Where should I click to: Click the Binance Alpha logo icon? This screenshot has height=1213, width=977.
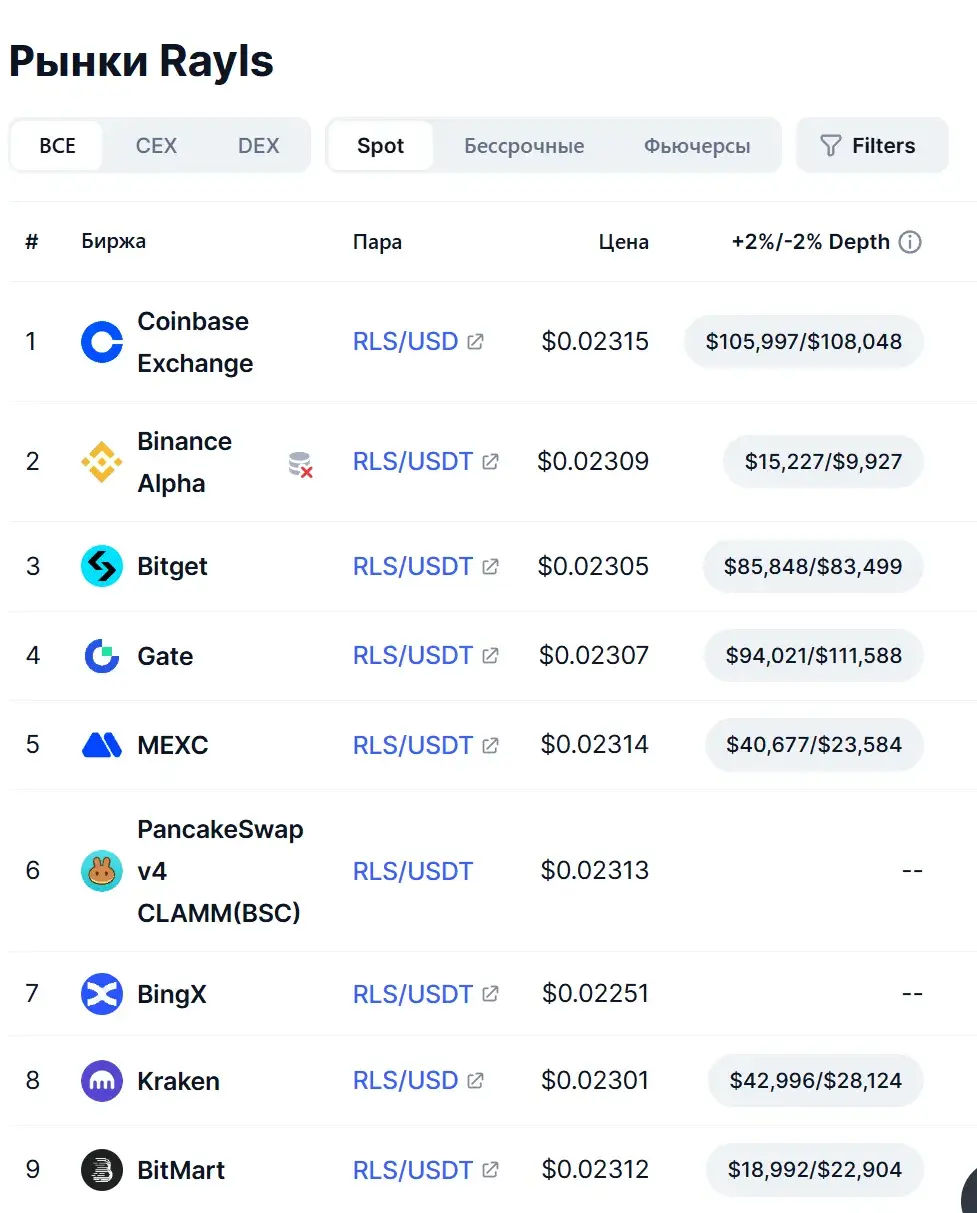pos(102,462)
